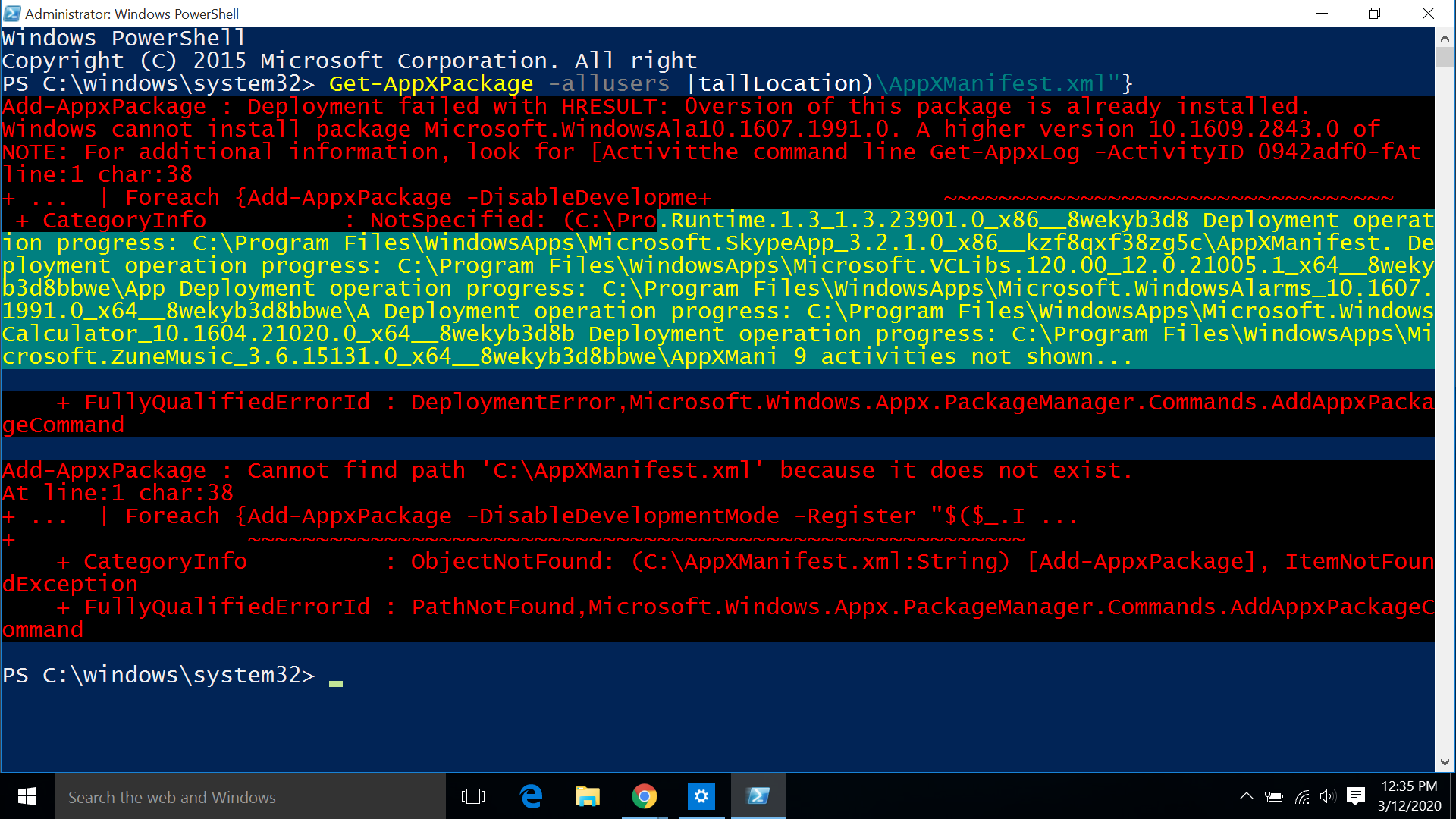Click 'Microsoft.SkypeApp_3.2.1.0_x86' progress text
The image size is (1456, 819).
click(x=794, y=243)
